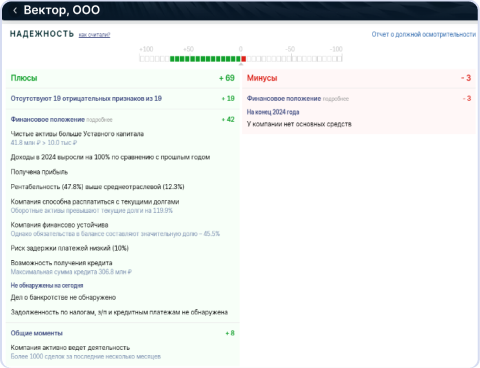
Task: Click 'Задолженность по налогам' line
Action: point(119,312)
